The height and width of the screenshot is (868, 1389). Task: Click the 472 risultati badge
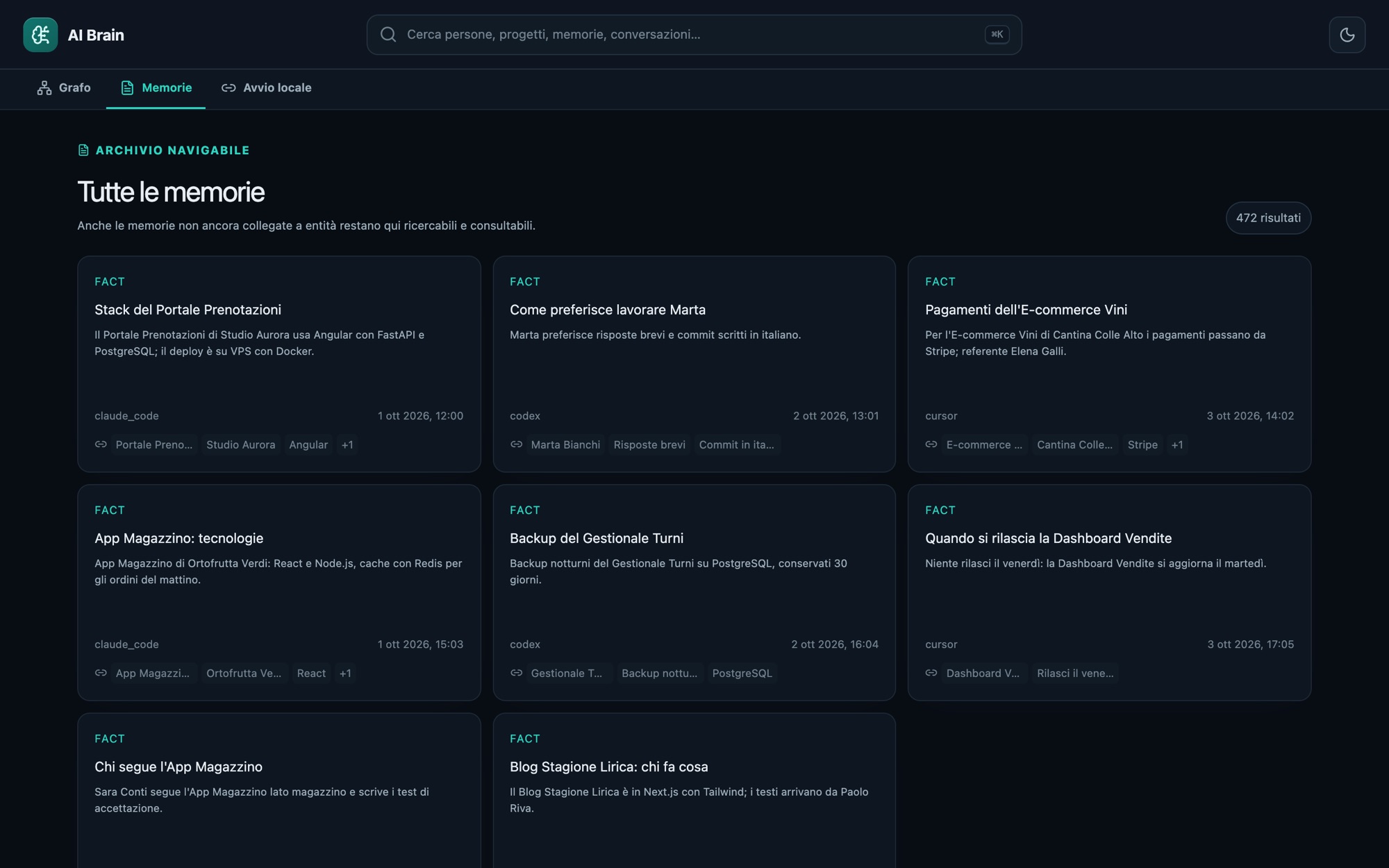click(1268, 218)
